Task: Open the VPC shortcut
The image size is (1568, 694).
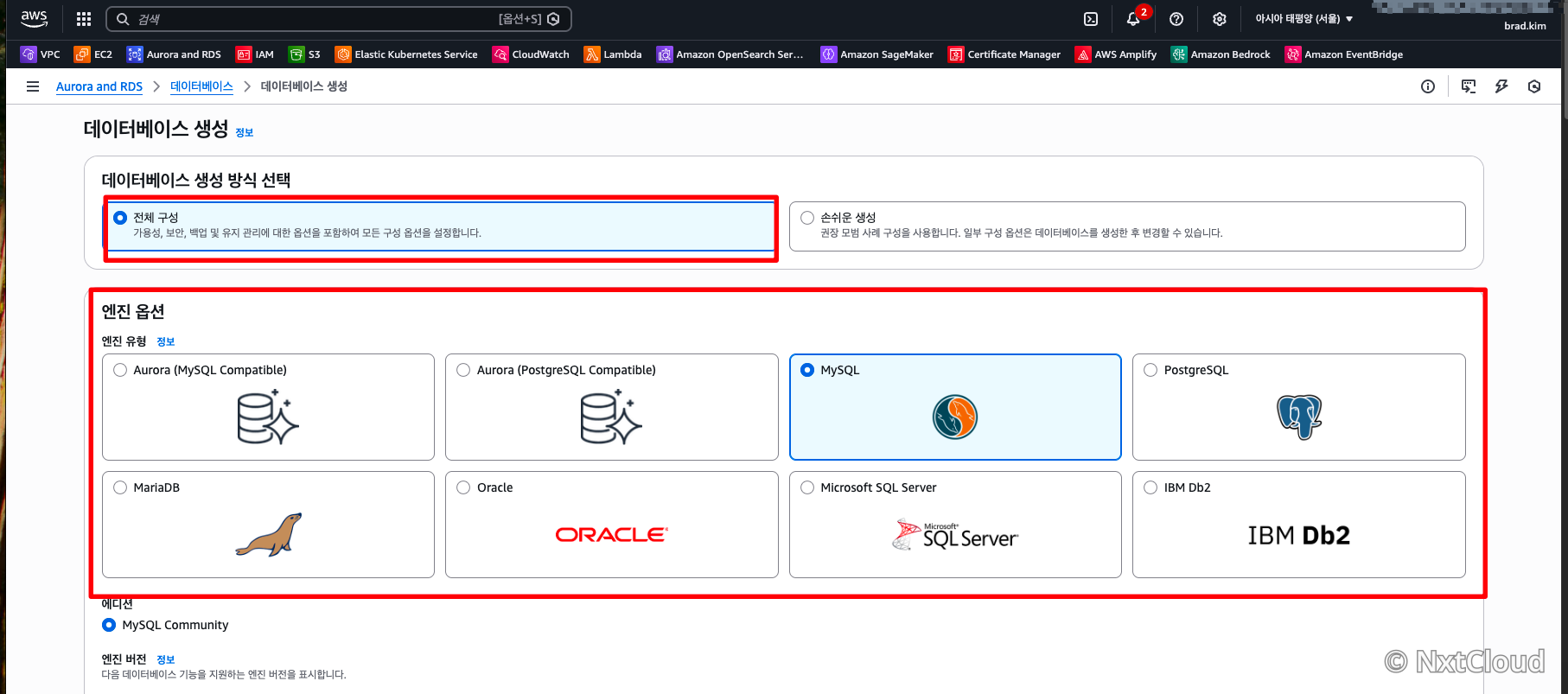Action: pos(41,54)
